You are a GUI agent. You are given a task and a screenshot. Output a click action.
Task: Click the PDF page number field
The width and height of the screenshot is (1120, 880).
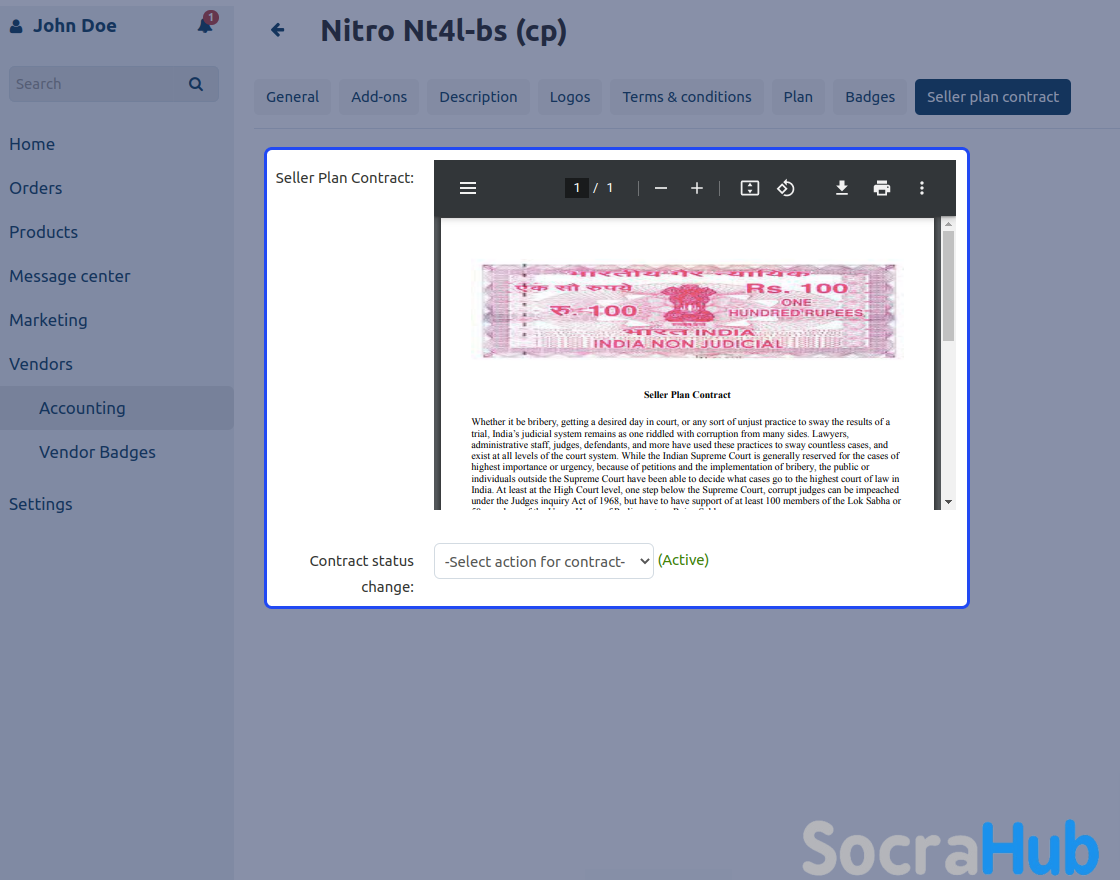(576, 188)
